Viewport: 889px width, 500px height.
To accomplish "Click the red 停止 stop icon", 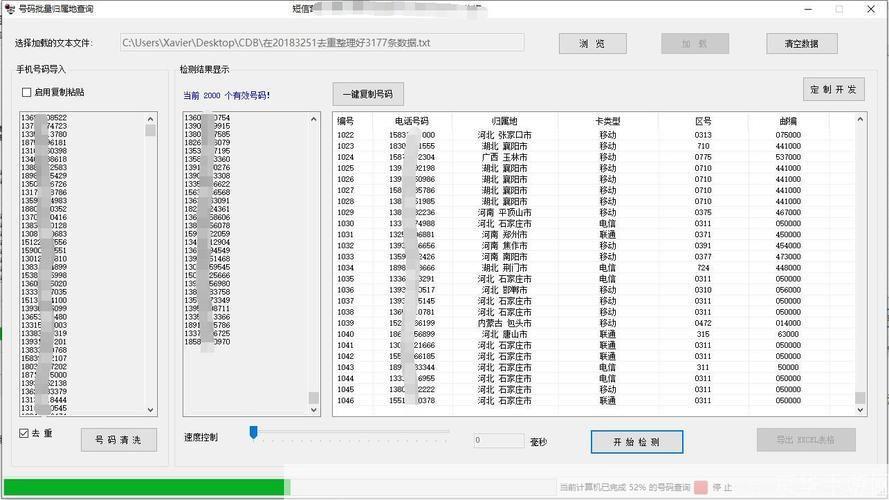I will [701, 487].
